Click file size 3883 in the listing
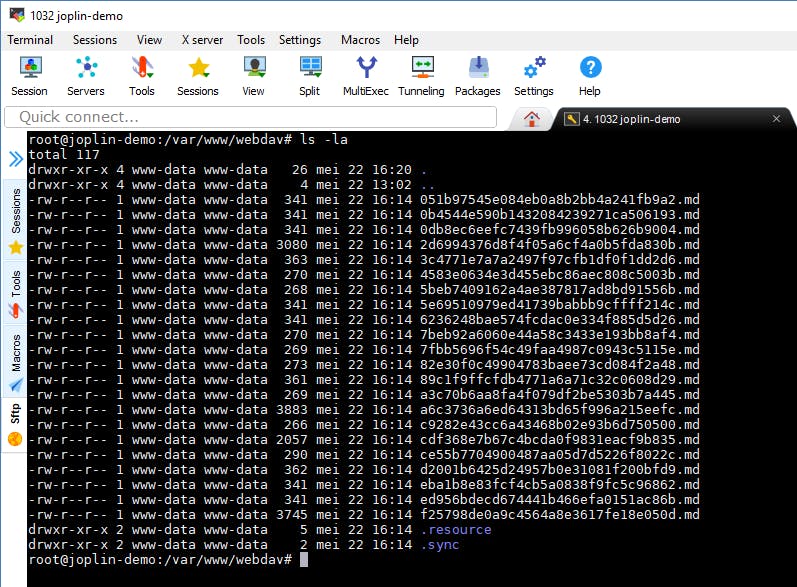 (292, 410)
